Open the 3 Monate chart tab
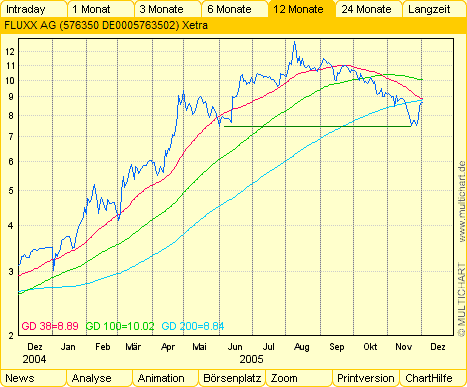The height and width of the screenshot is (387, 467). 167,9
